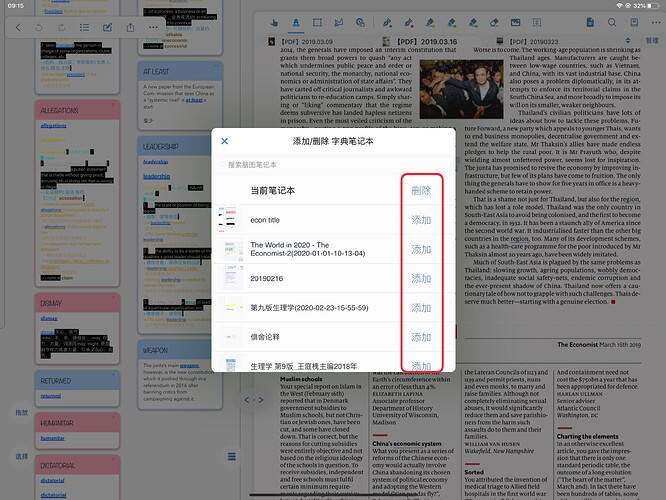Tap the 拖放 mode button
The image size is (666, 500).
(x=22, y=412)
